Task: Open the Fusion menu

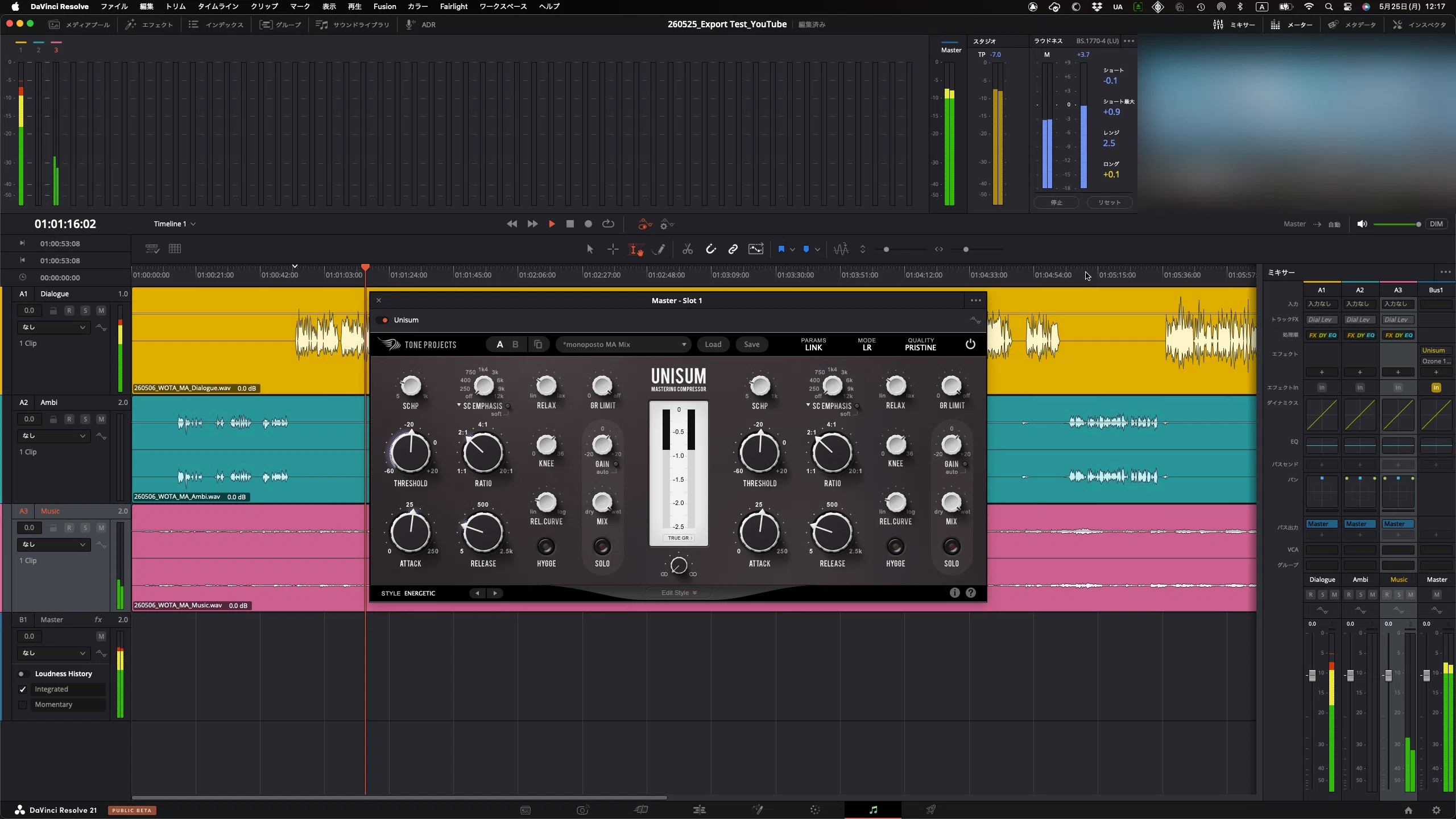Action: 384,7
